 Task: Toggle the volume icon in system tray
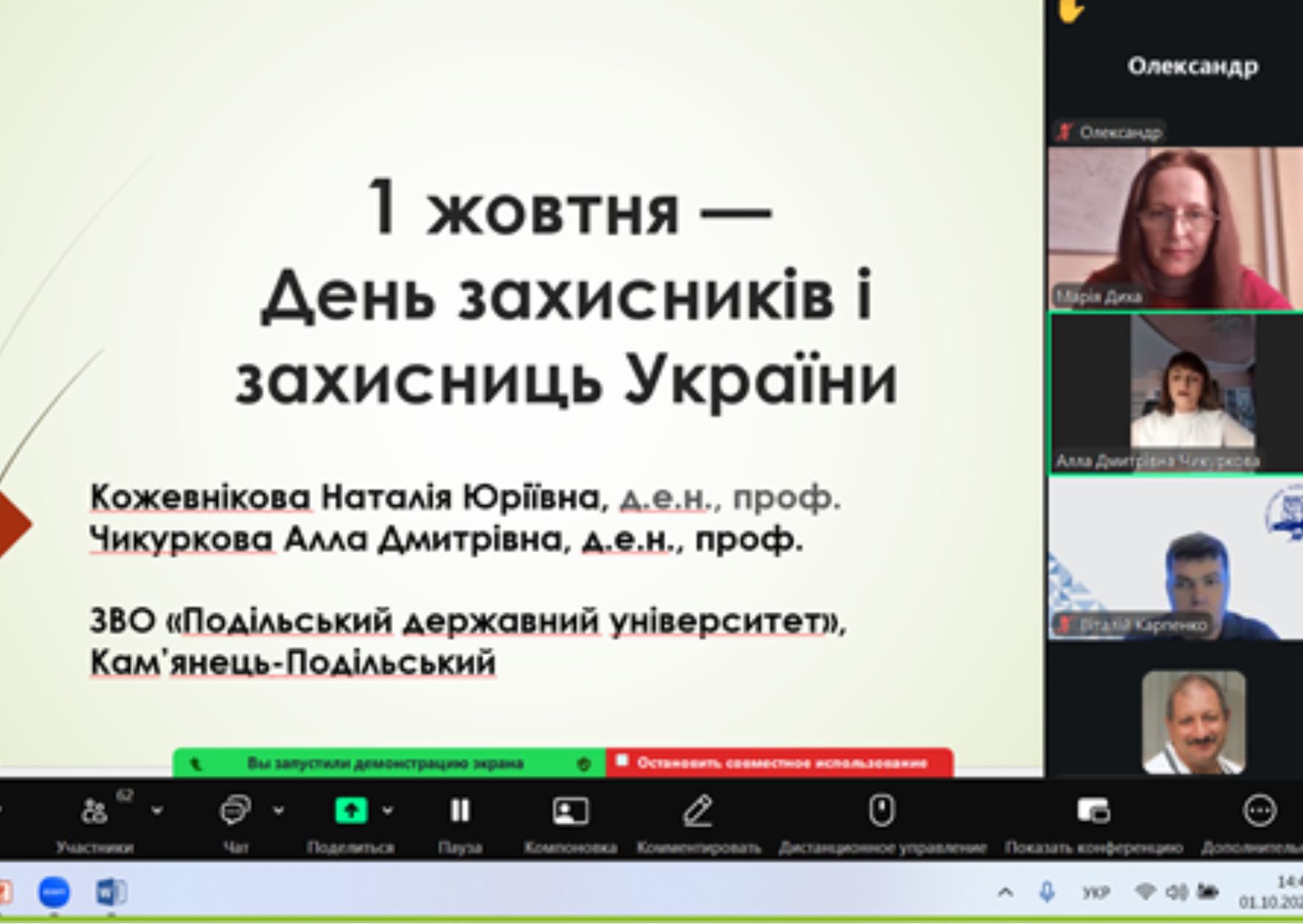pos(1176,892)
